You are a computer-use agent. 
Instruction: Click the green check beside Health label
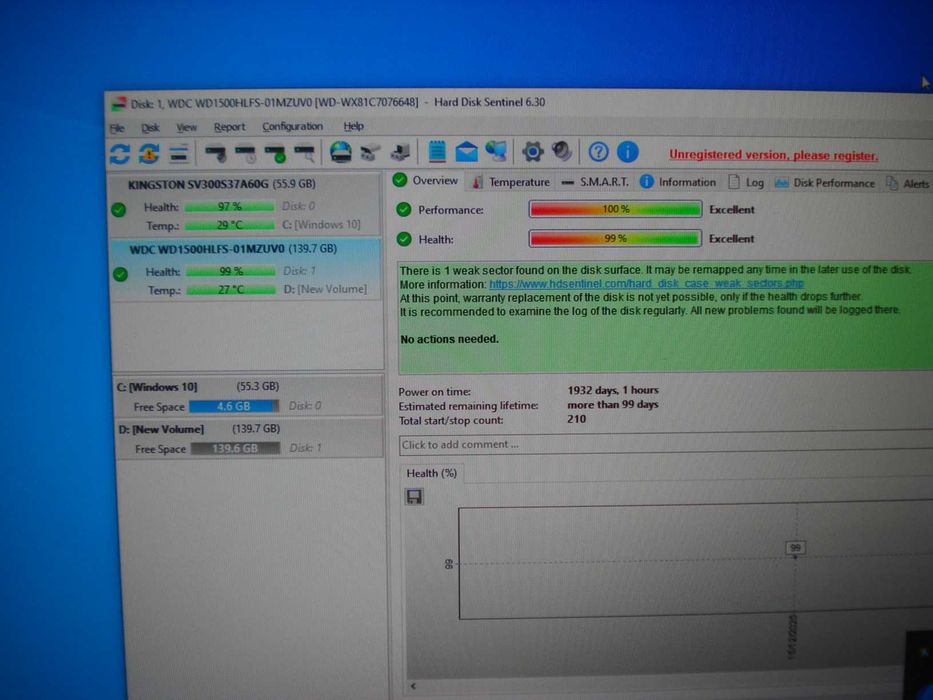click(x=404, y=239)
